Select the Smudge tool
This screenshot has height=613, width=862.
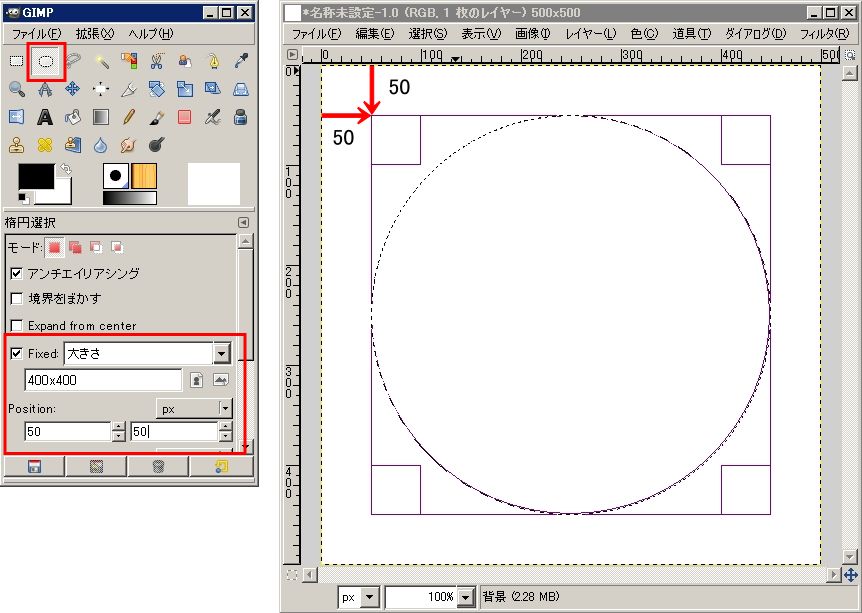pos(129,145)
